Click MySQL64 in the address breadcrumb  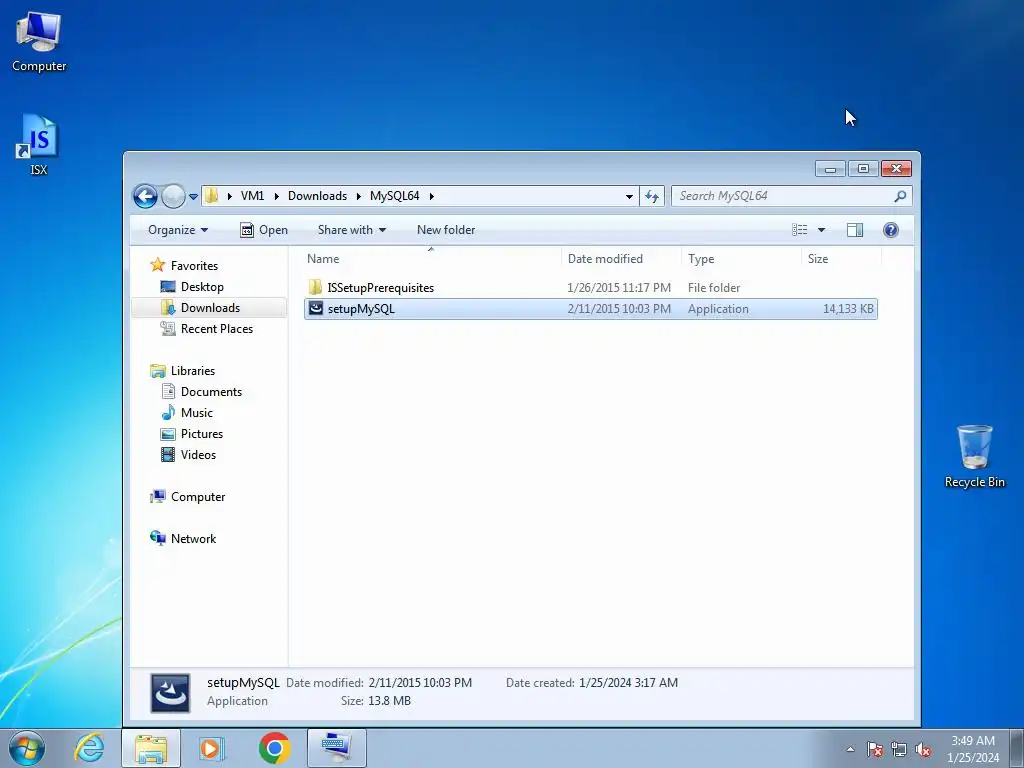(394, 196)
